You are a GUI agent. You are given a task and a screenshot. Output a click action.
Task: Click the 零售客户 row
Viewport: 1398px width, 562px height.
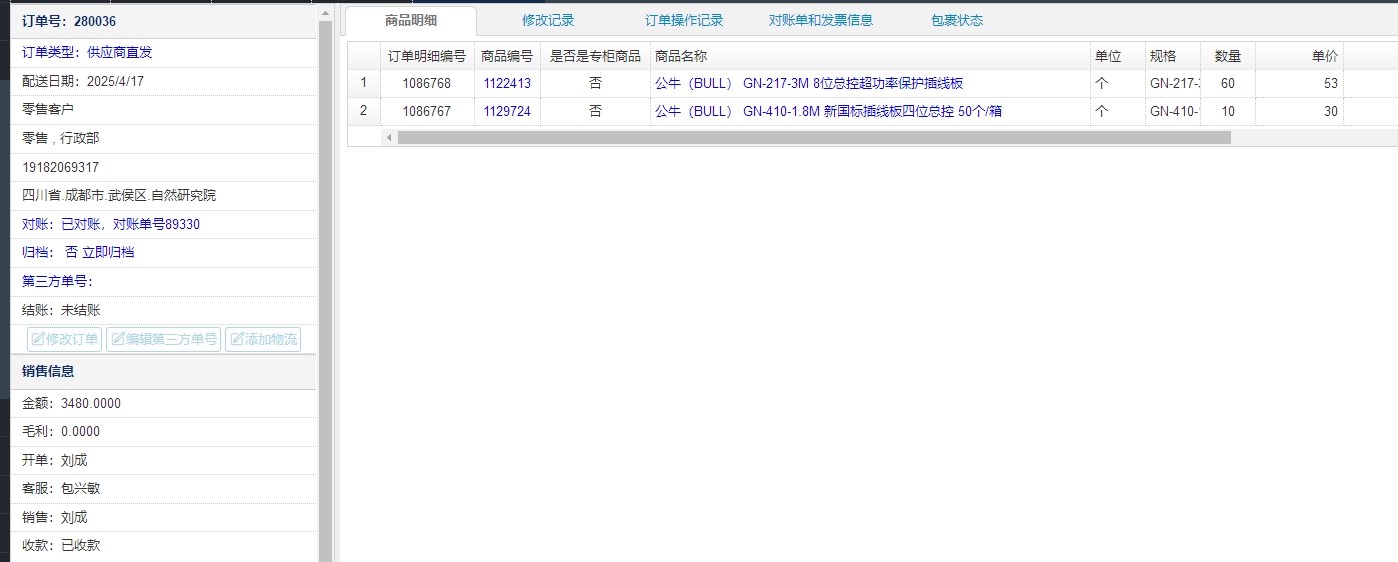(x=164, y=109)
